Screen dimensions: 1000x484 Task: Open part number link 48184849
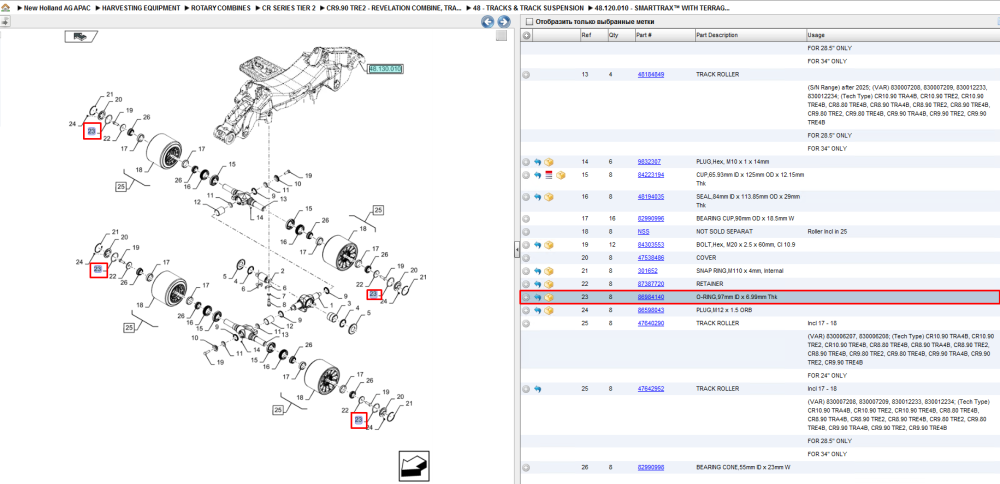[x=651, y=75]
